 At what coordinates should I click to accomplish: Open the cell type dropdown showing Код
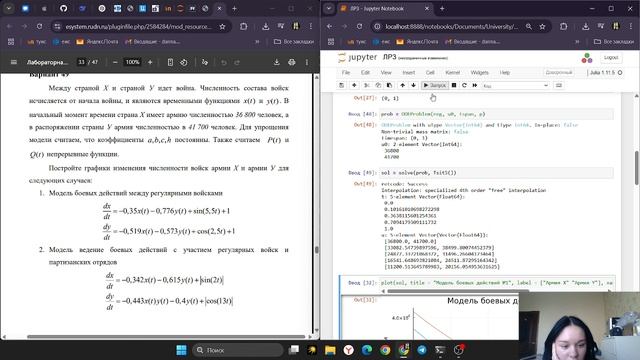(x=516, y=85)
